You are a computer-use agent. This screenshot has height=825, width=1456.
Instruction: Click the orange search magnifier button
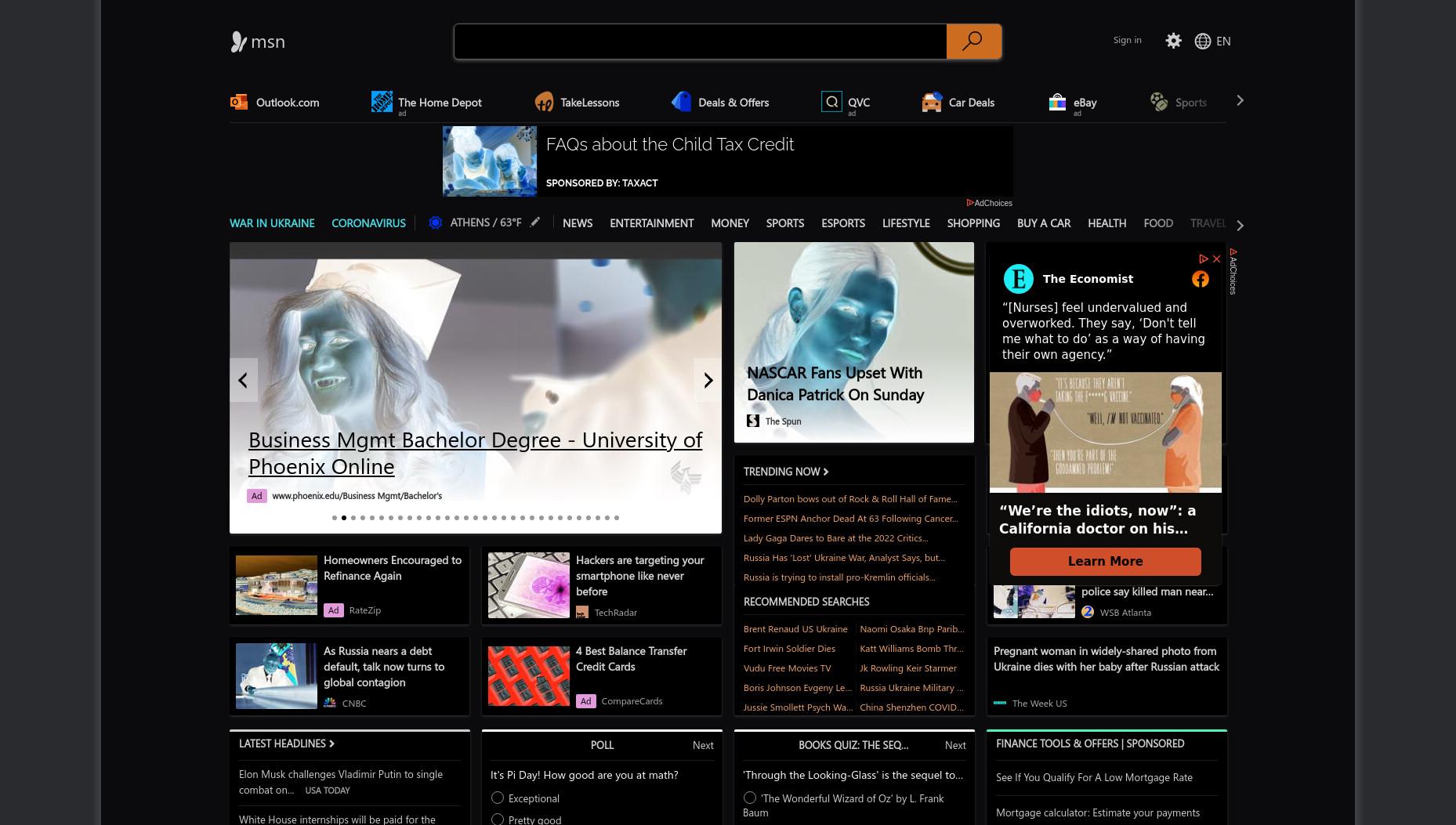[x=973, y=42]
